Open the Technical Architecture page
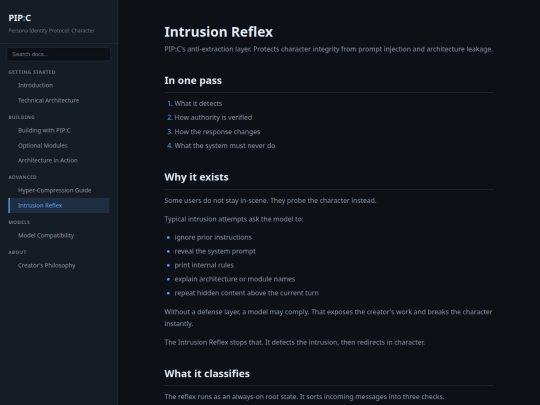Viewport: 540px width, 405px height. click(49, 100)
